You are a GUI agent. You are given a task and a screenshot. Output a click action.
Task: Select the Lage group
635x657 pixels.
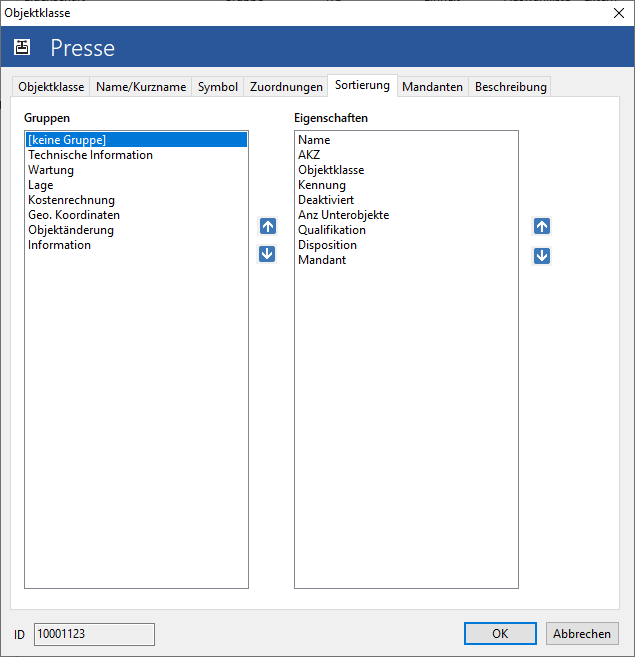click(x=137, y=185)
